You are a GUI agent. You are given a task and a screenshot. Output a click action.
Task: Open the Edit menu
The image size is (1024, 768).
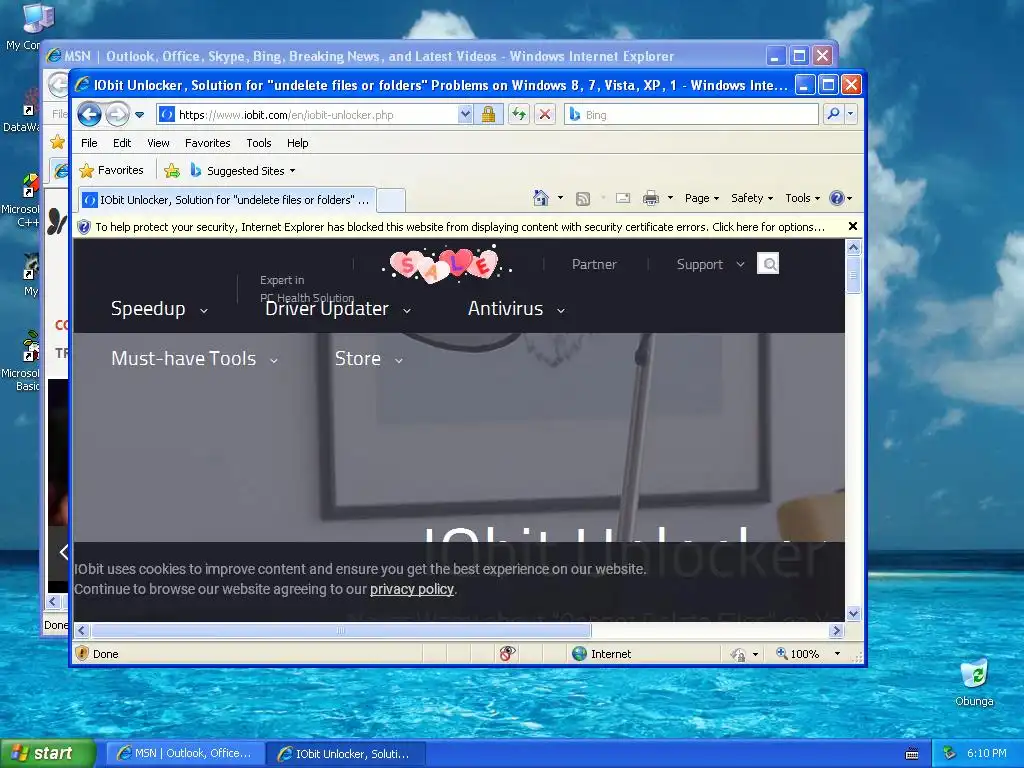121,143
